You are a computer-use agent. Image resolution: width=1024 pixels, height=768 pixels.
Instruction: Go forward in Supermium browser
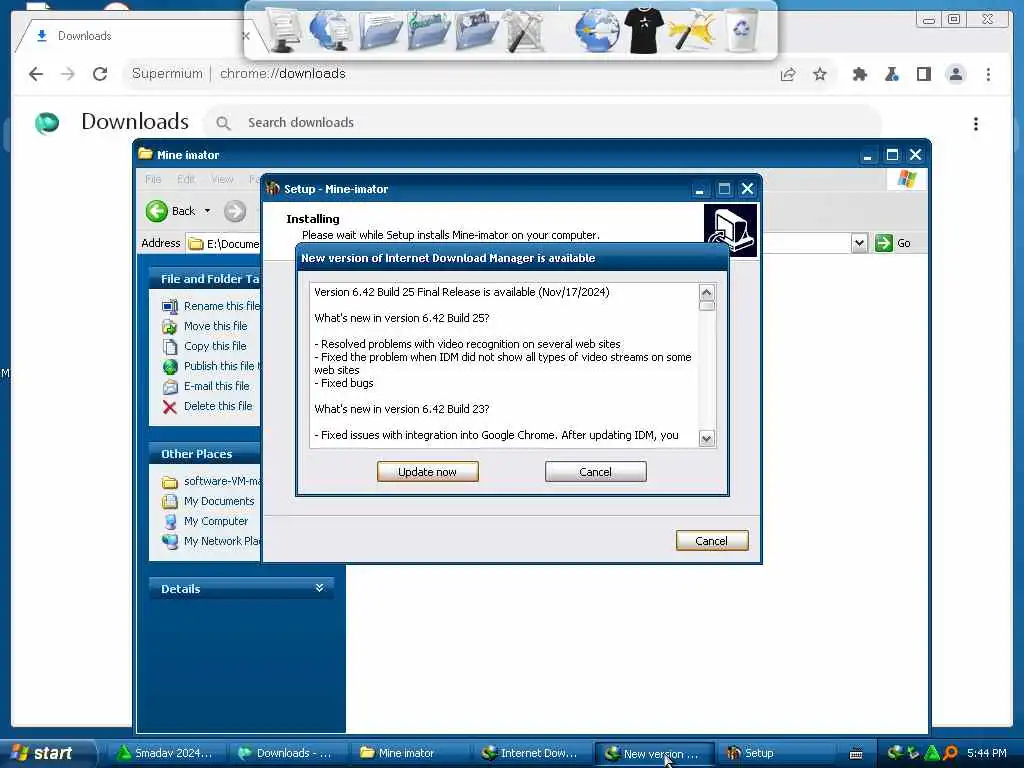[x=68, y=74]
